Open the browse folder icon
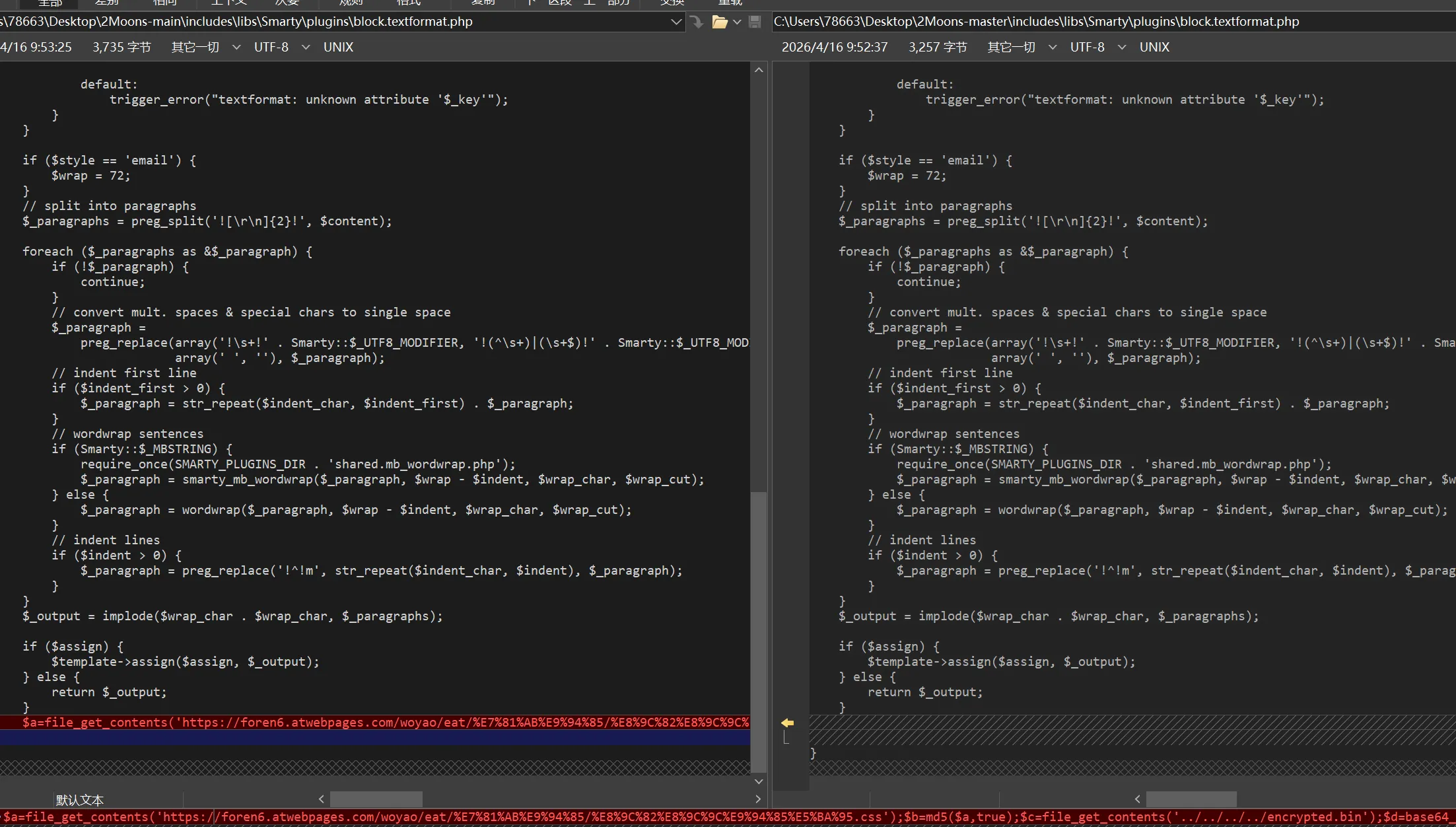The image size is (1456, 827). coord(720,22)
